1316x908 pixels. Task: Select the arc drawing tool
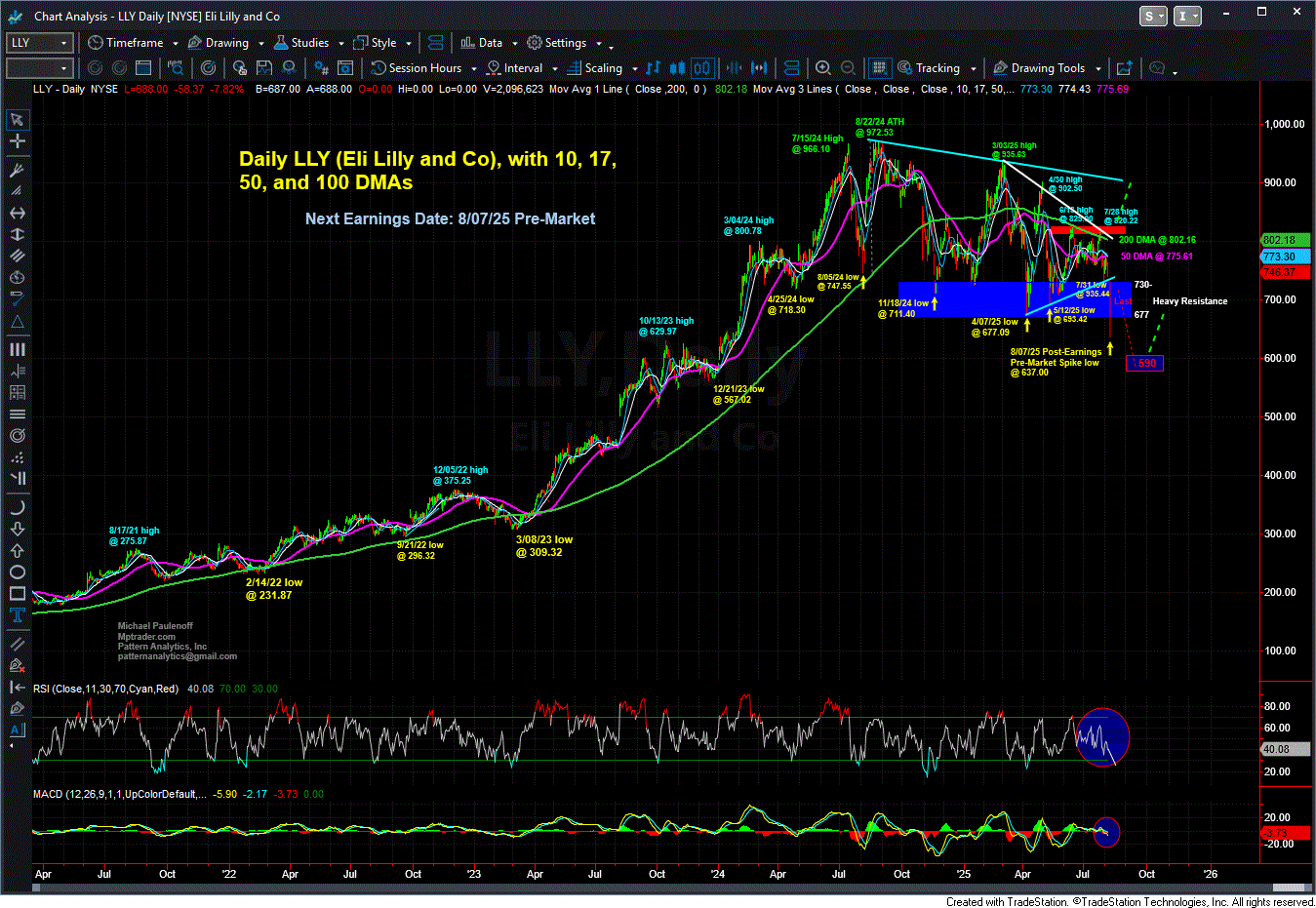18,507
